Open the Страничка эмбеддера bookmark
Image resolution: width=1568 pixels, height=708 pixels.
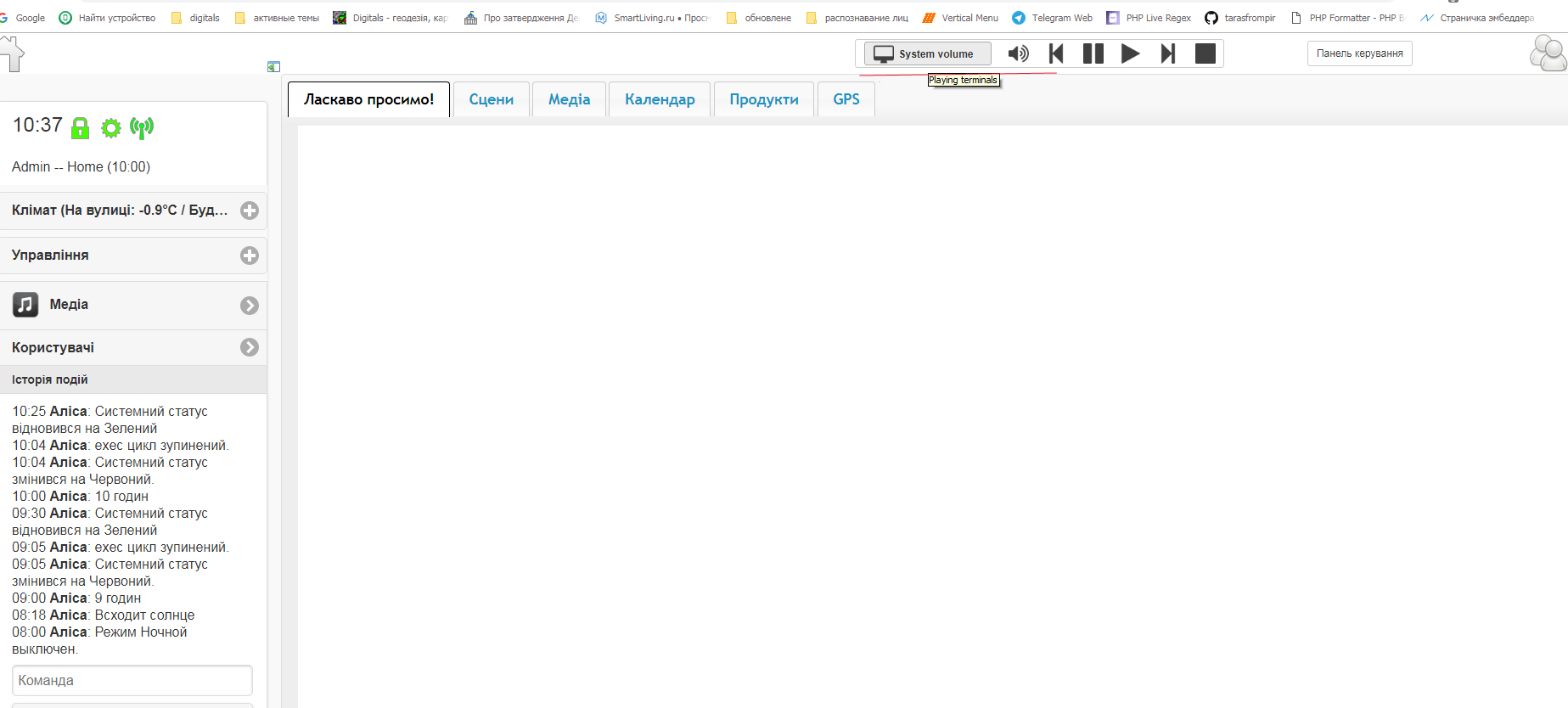click(1477, 18)
